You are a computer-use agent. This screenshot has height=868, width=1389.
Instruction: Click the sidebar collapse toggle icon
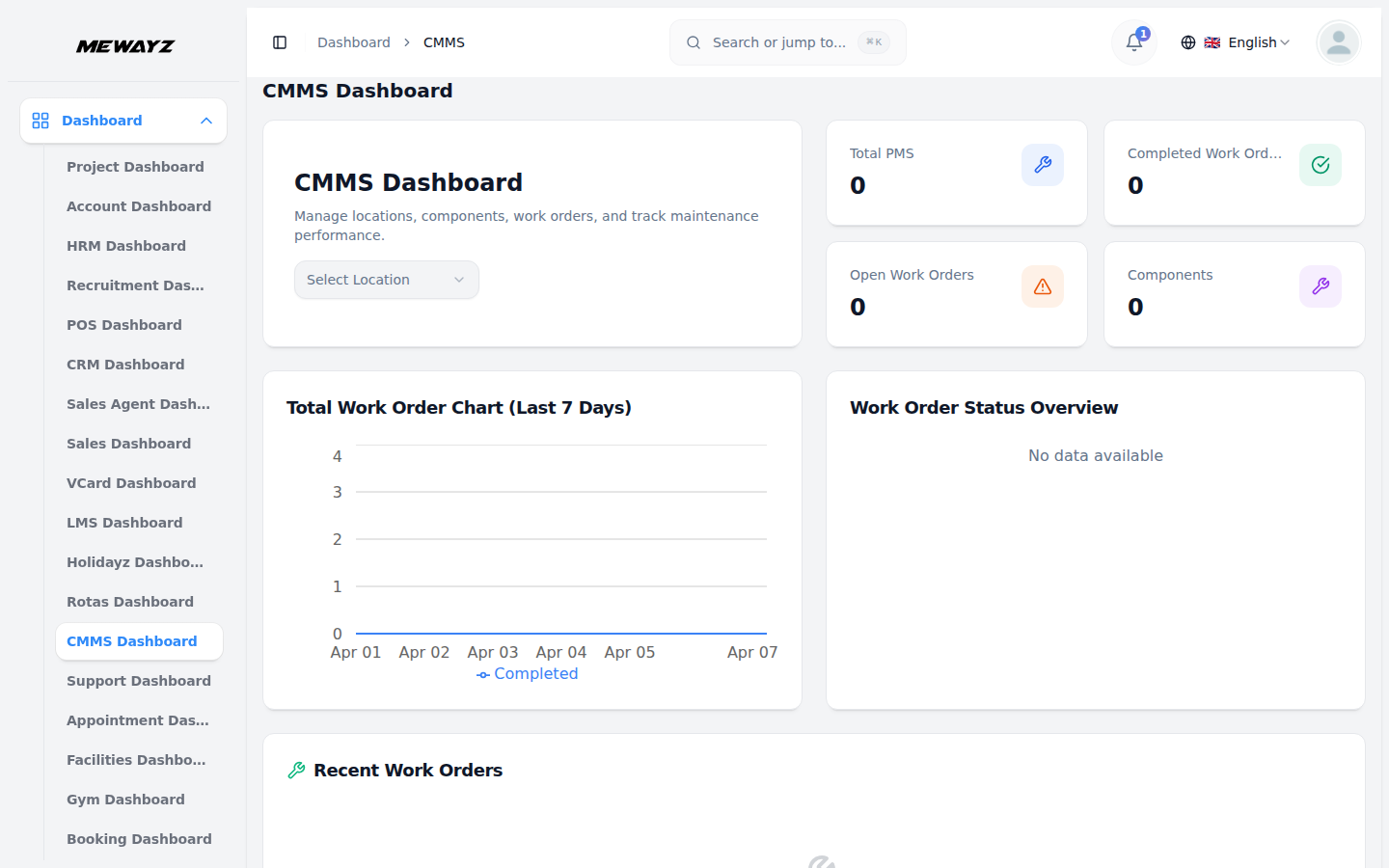280,42
